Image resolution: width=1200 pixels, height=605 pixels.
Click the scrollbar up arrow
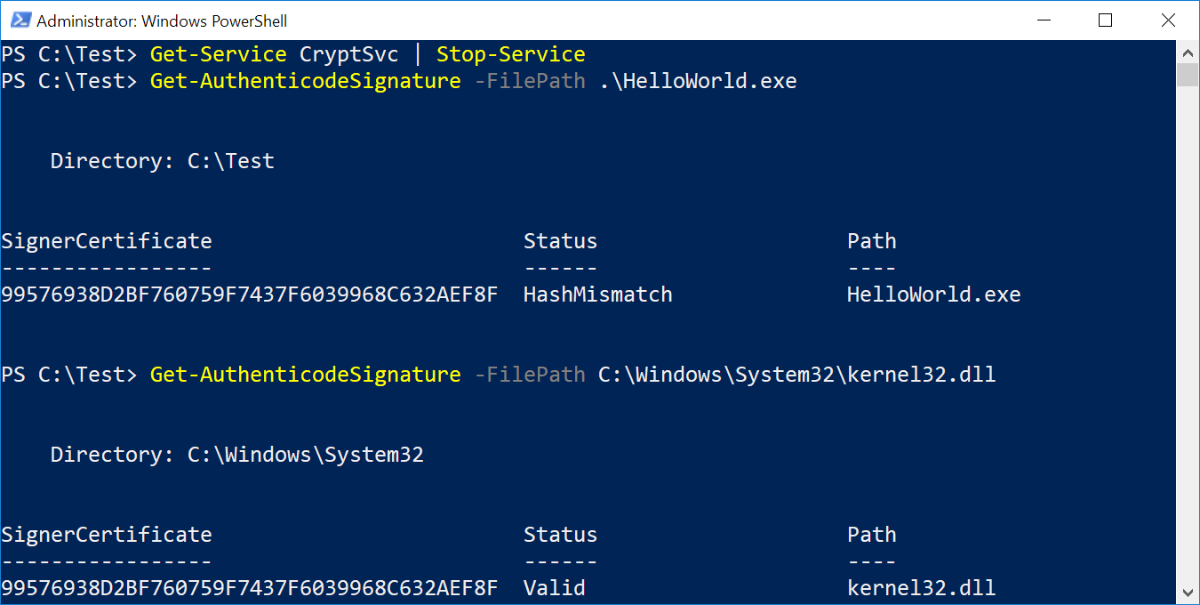click(x=1188, y=50)
